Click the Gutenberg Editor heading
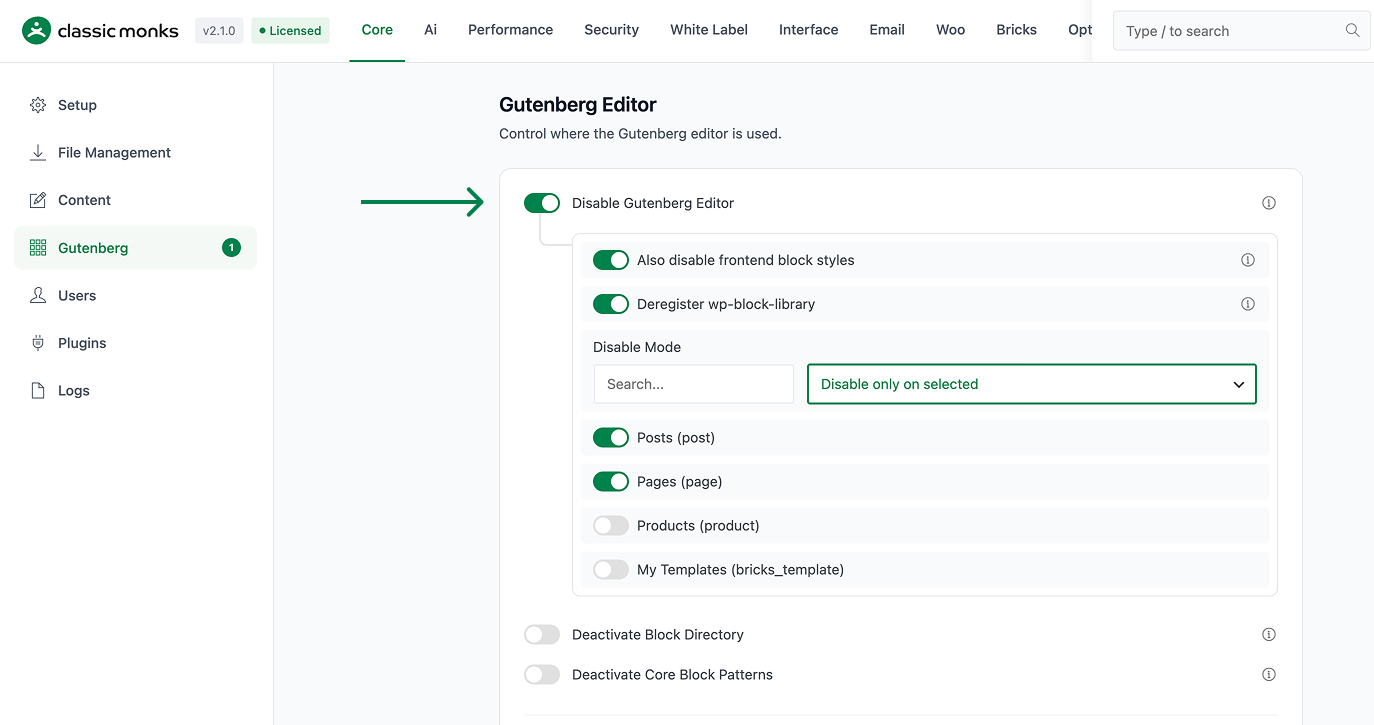 pos(578,105)
